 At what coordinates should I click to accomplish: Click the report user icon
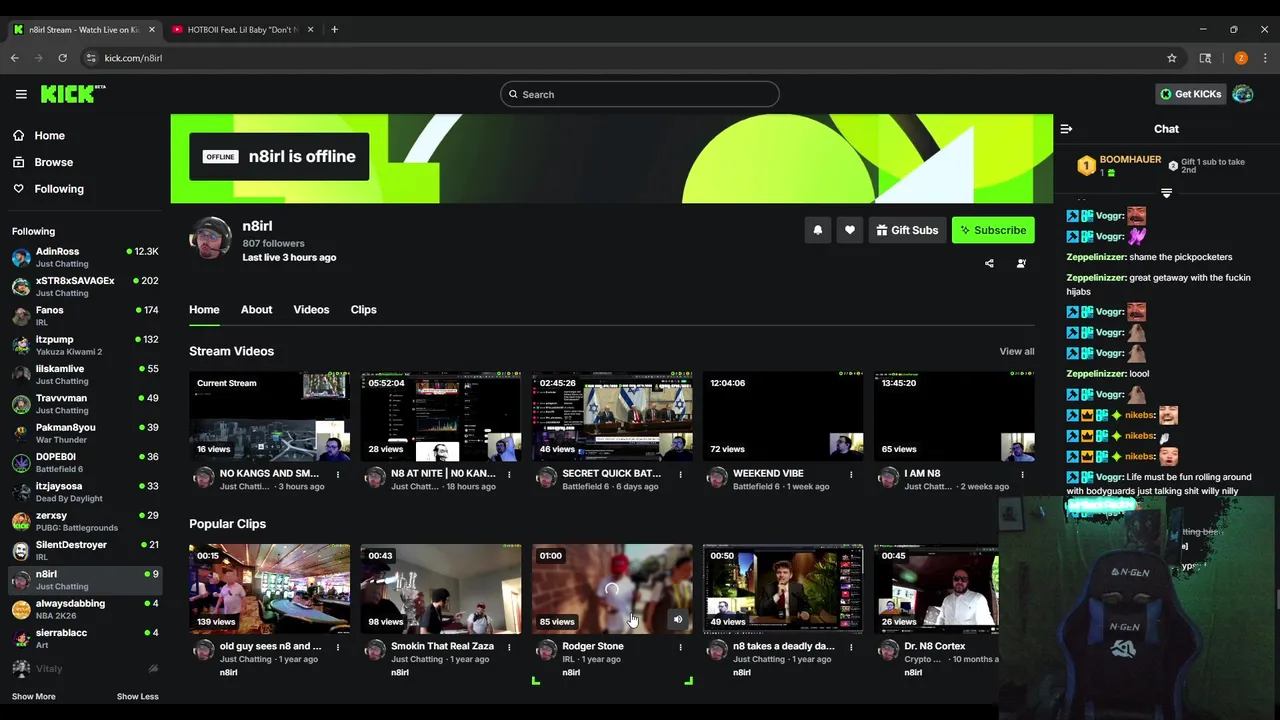point(1021,264)
